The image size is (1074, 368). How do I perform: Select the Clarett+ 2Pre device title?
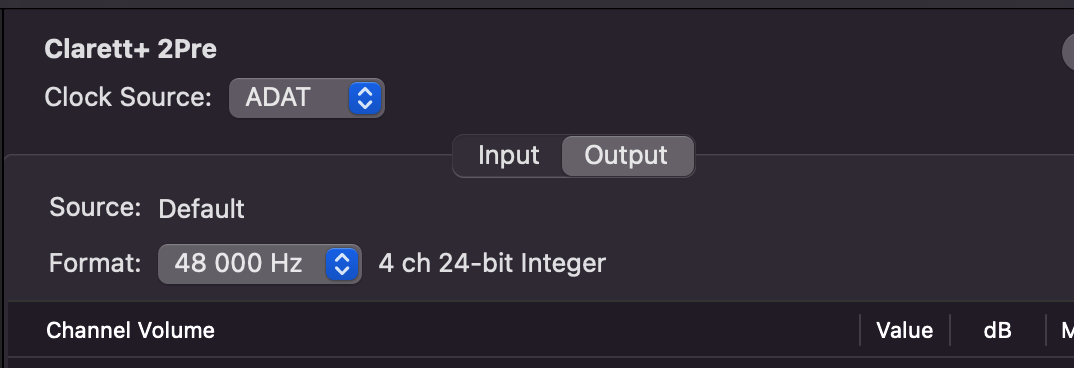click(x=130, y=49)
